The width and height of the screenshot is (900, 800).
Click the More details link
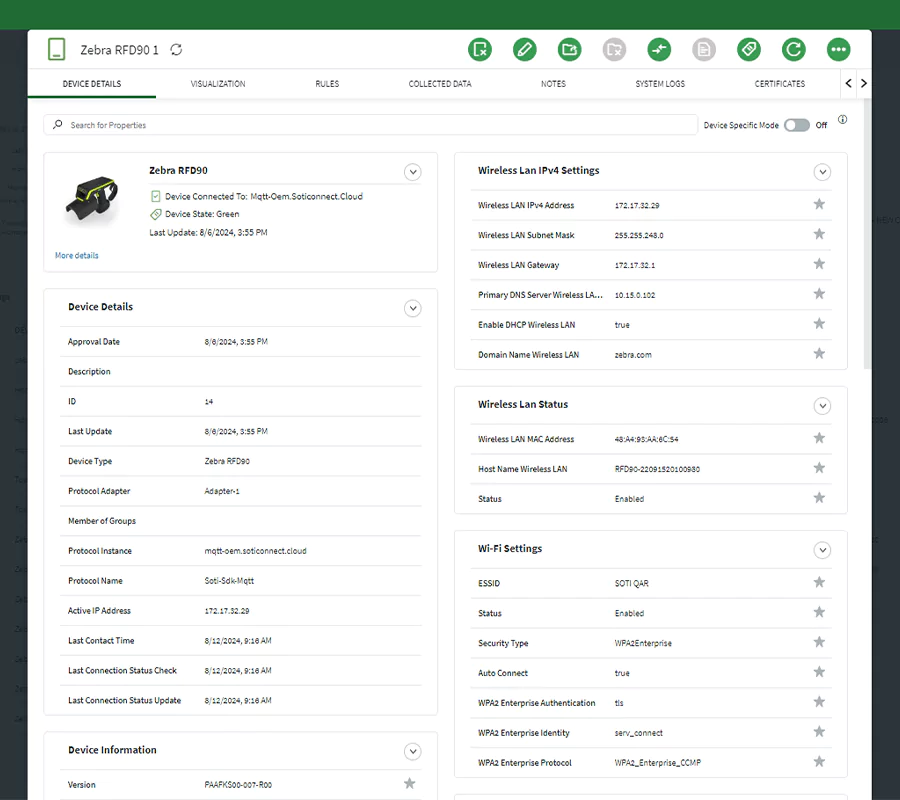[76, 255]
